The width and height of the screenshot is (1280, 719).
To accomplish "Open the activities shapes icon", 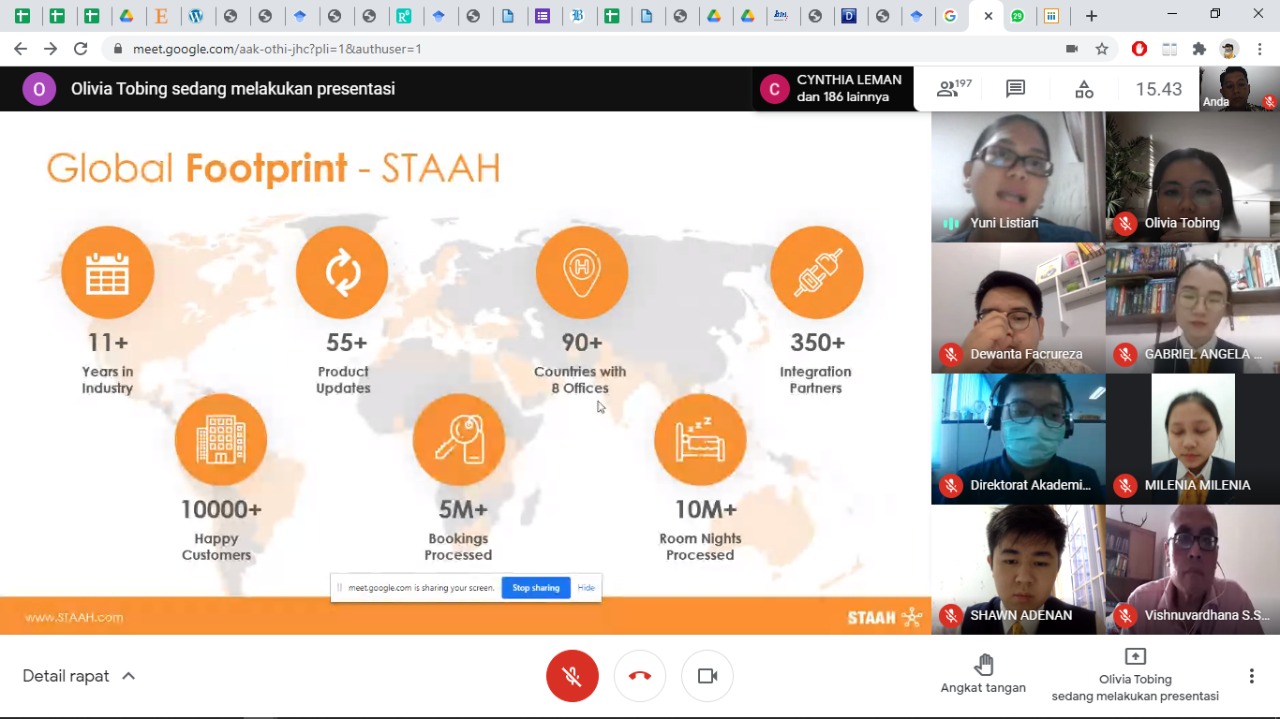I will point(1084,89).
